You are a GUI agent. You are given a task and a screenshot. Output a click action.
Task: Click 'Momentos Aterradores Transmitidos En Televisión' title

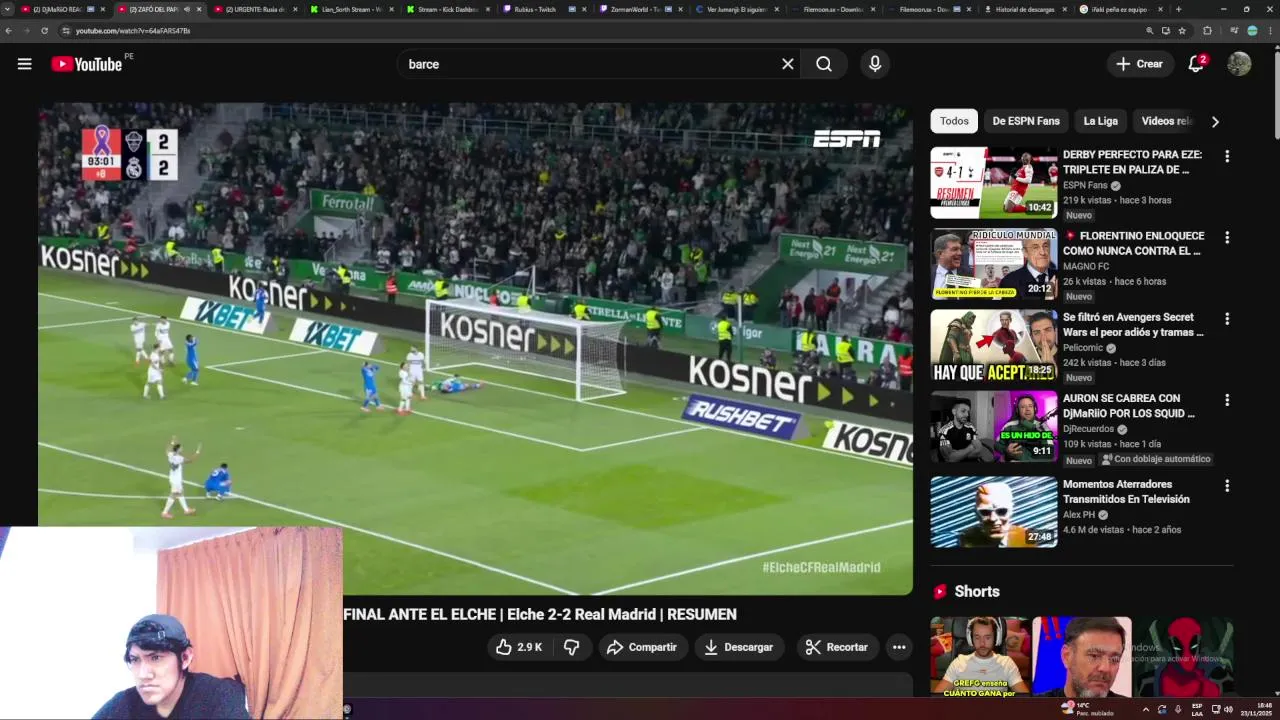click(1126, 492)
